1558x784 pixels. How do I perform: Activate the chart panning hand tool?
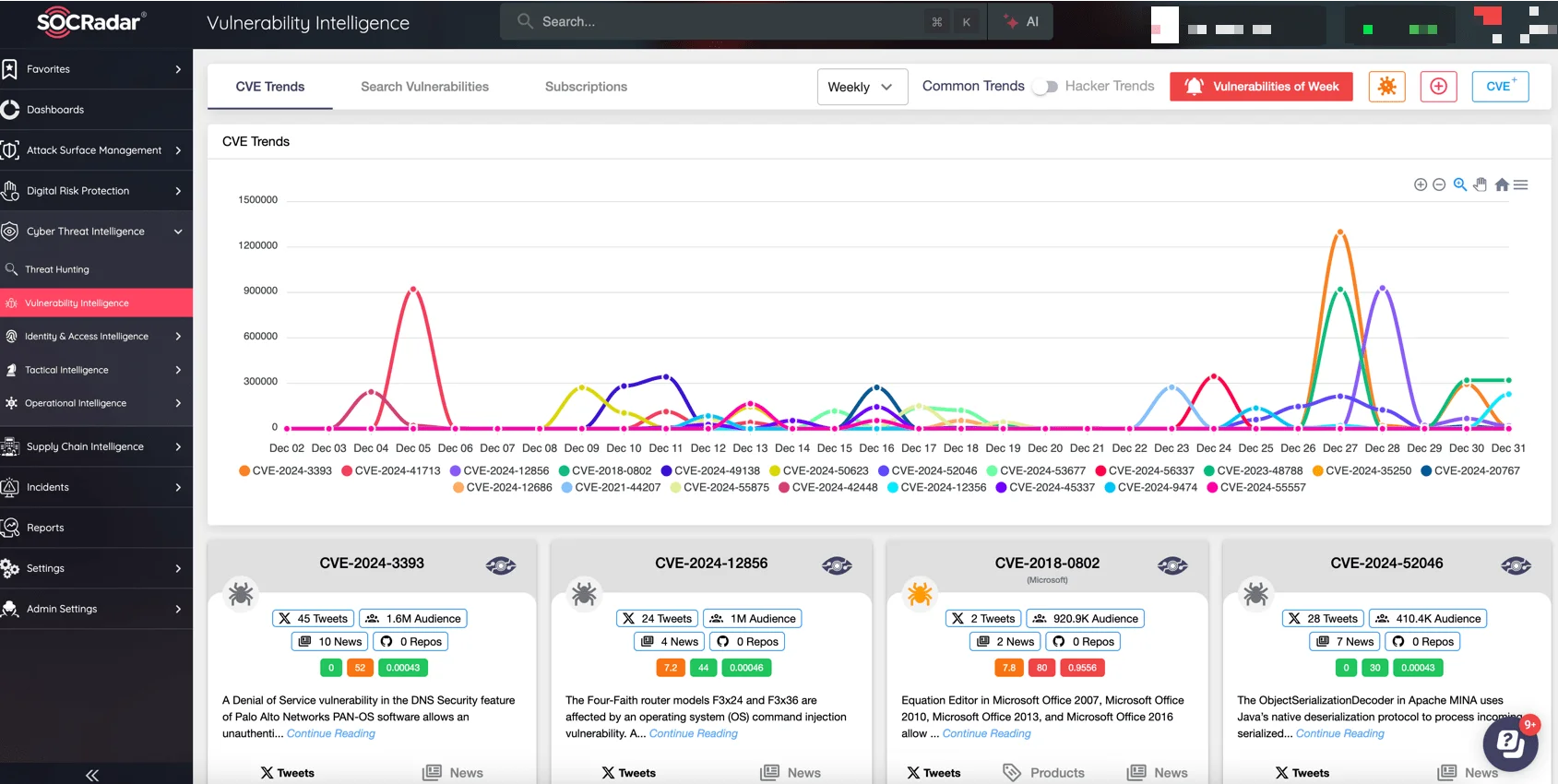pos(1481,184)
